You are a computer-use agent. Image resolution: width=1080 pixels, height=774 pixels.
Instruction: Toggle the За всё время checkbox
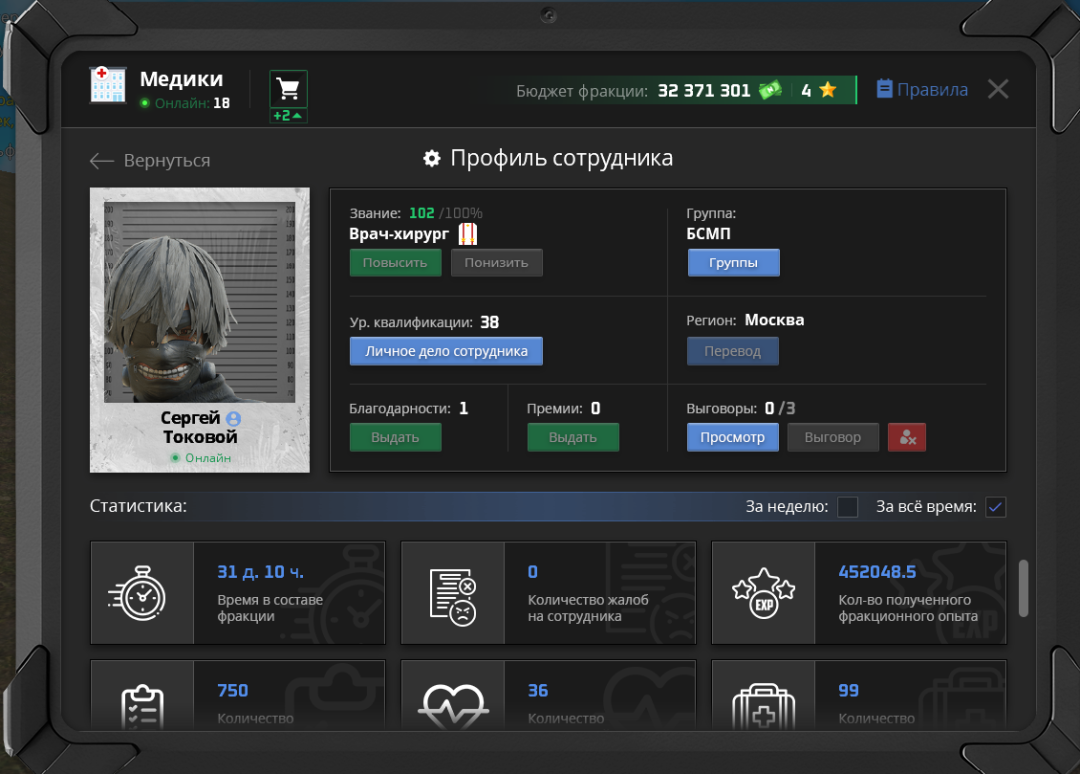(x=995, y=507)
